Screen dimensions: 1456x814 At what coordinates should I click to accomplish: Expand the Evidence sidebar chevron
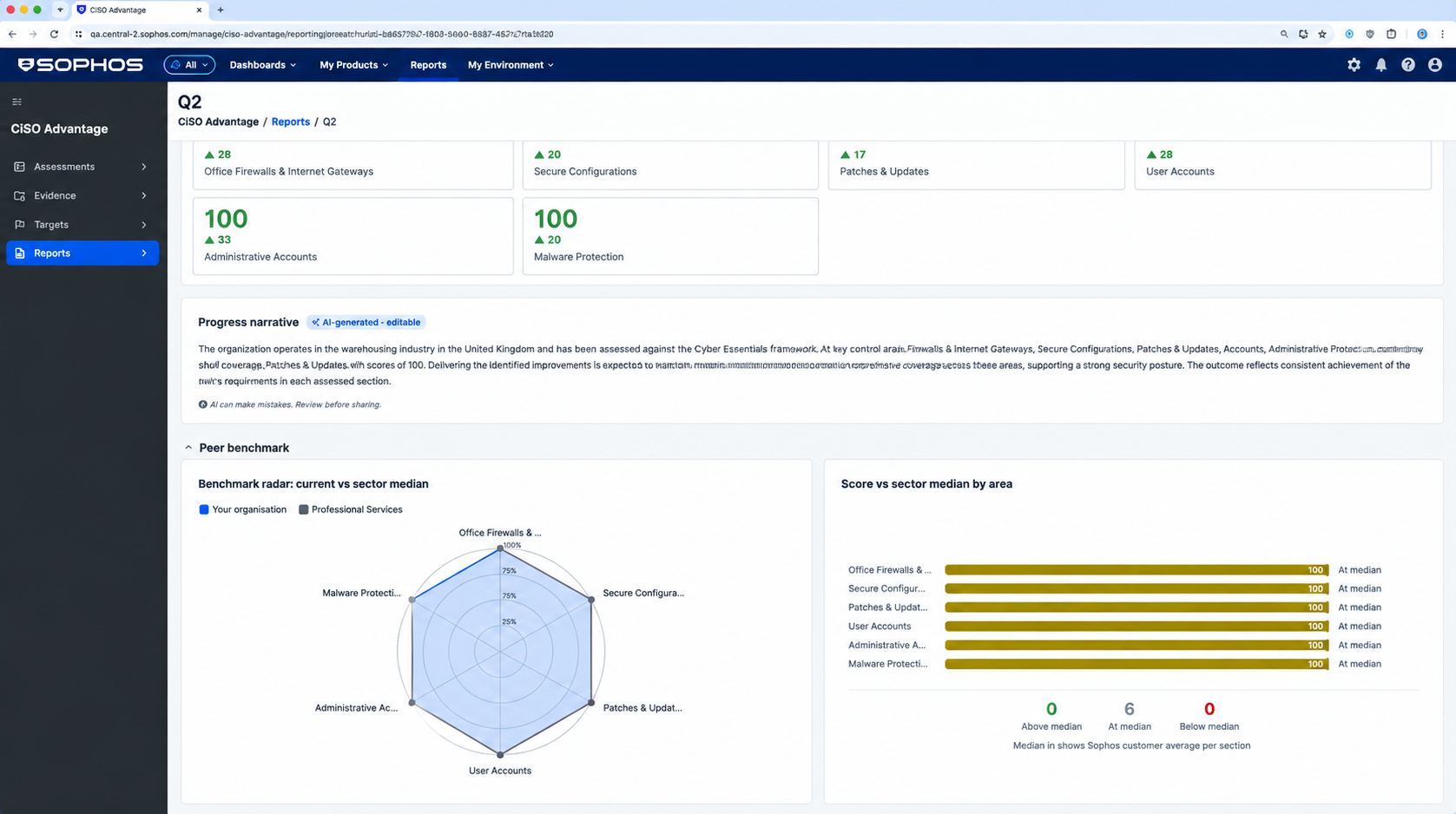144,195
